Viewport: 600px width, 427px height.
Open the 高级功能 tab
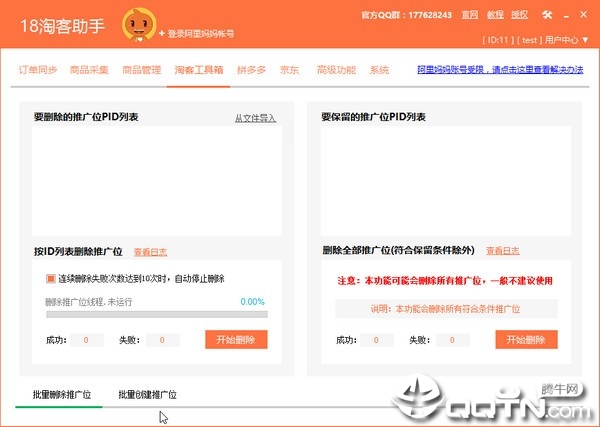[336, 70]
